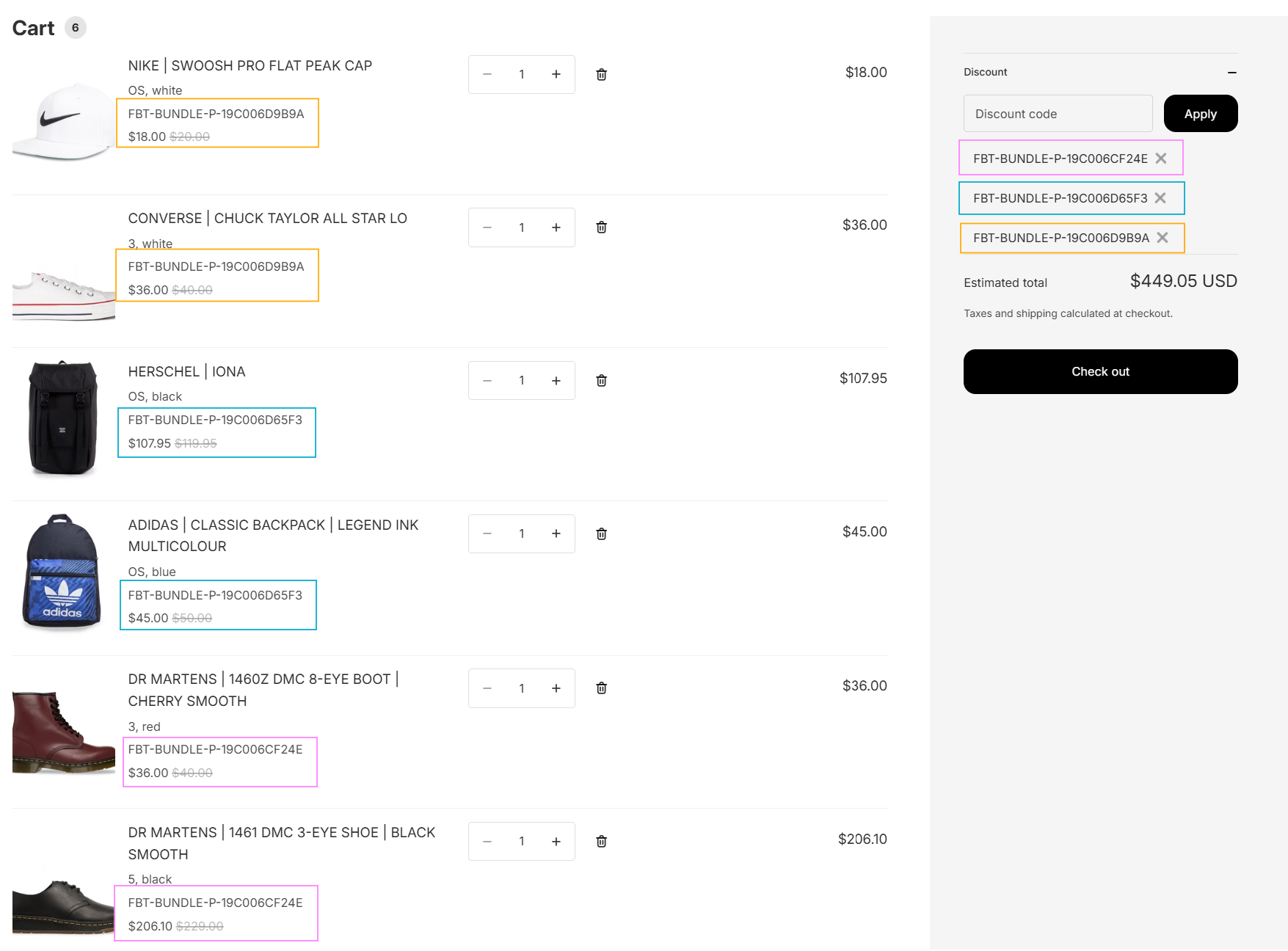Open the Dr Martens 1460Z Cherry Smooth product

click(x=263, y=690)
